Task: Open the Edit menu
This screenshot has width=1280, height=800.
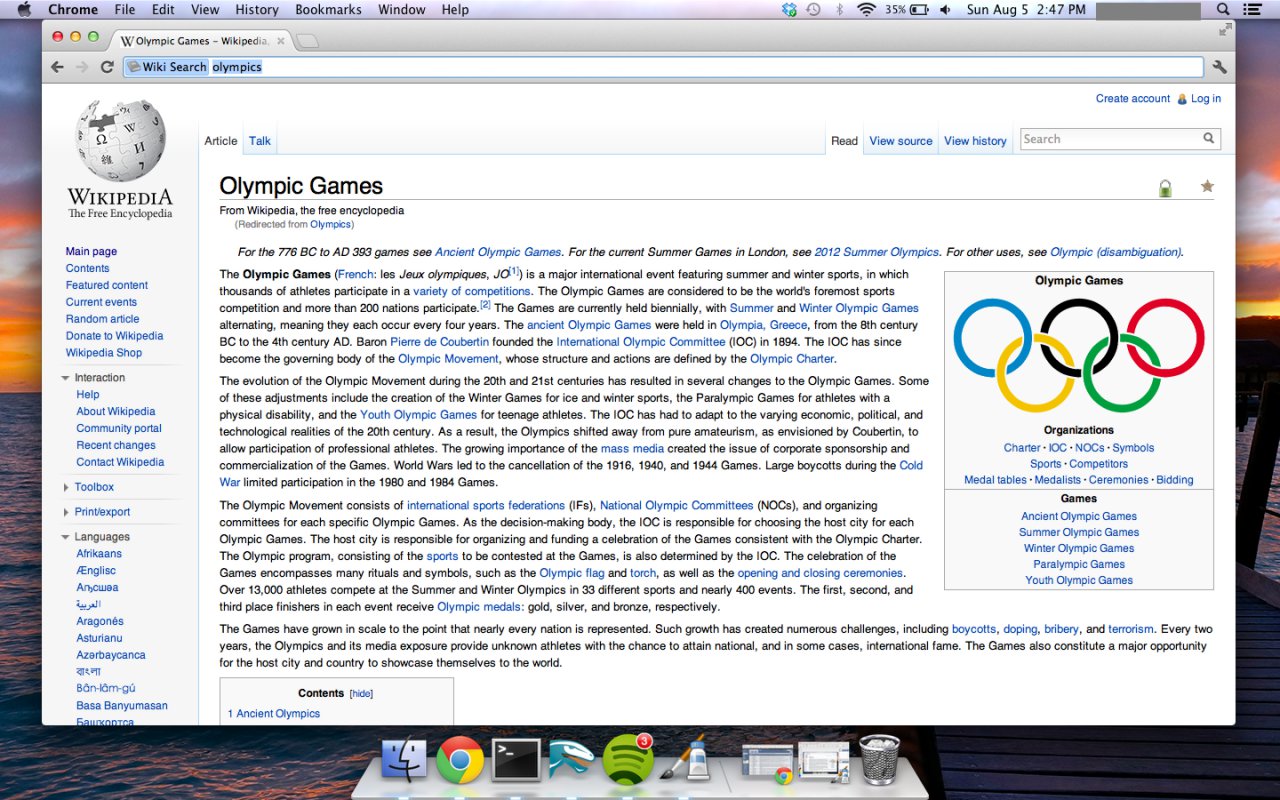Action: 163,9
